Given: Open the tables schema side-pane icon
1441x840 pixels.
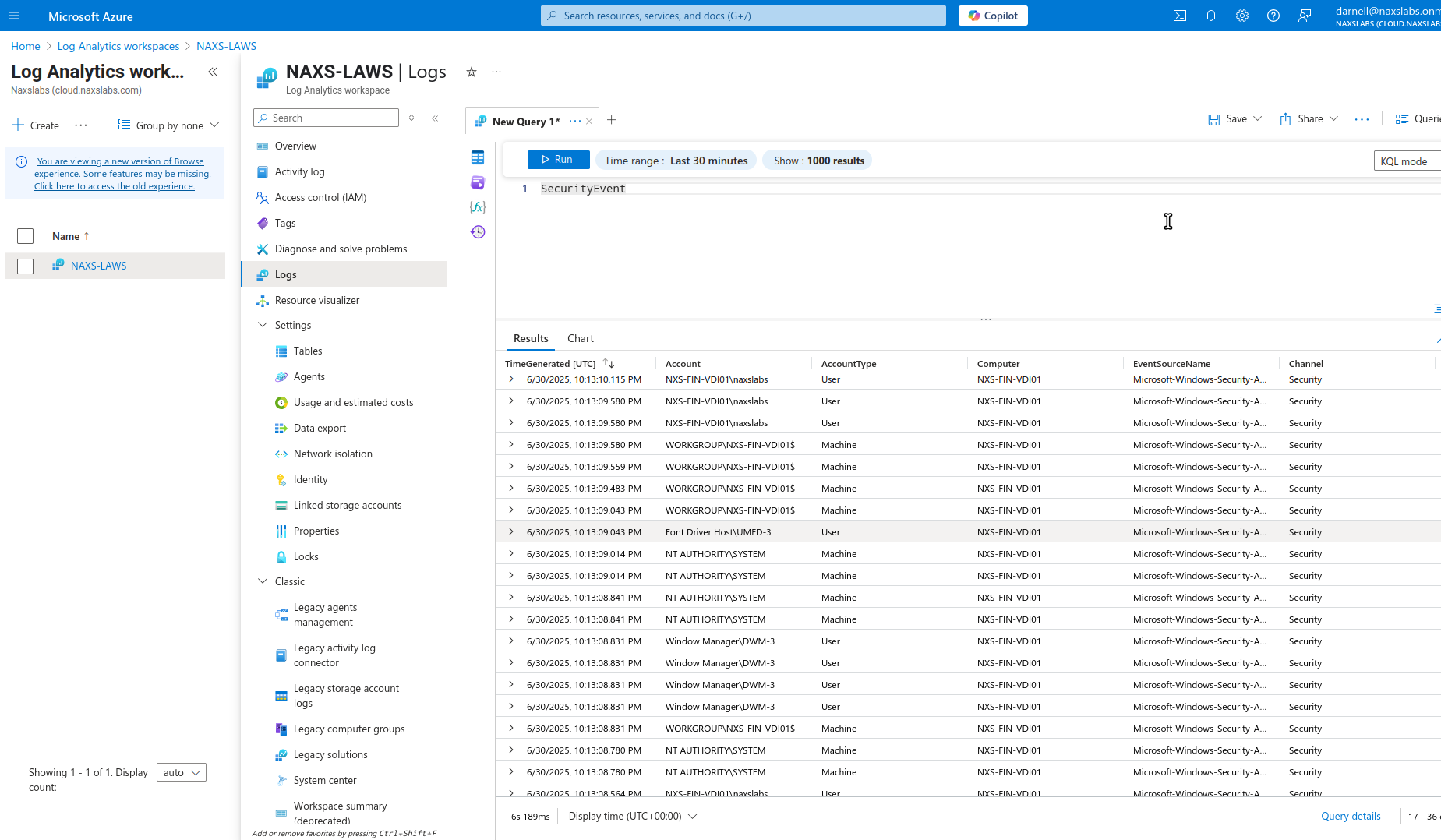Looking at the screenshot, I should (x=478, y=157).
